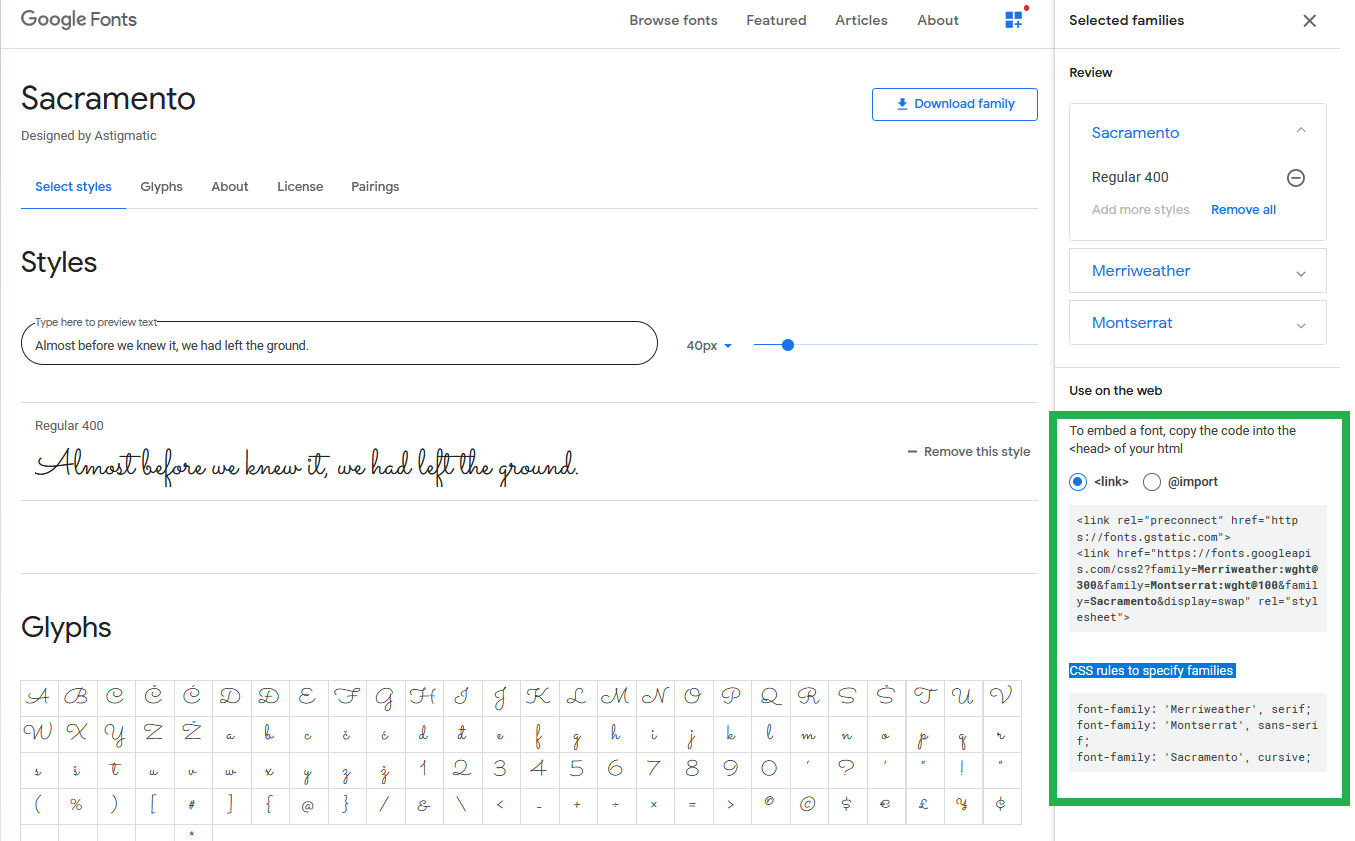Click the equals sign glyph
The width and height of the screenshot is (1355, 841).
(692, 805)
